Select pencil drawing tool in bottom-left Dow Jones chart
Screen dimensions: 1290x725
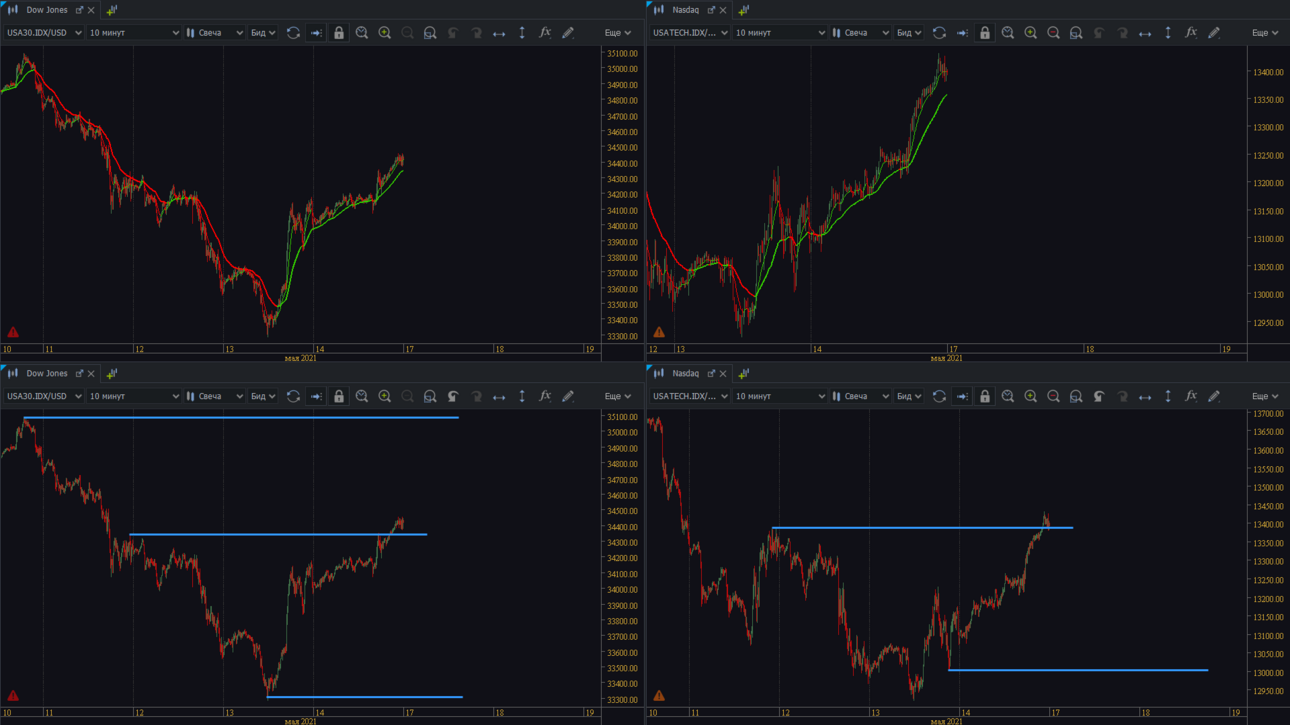568,397
